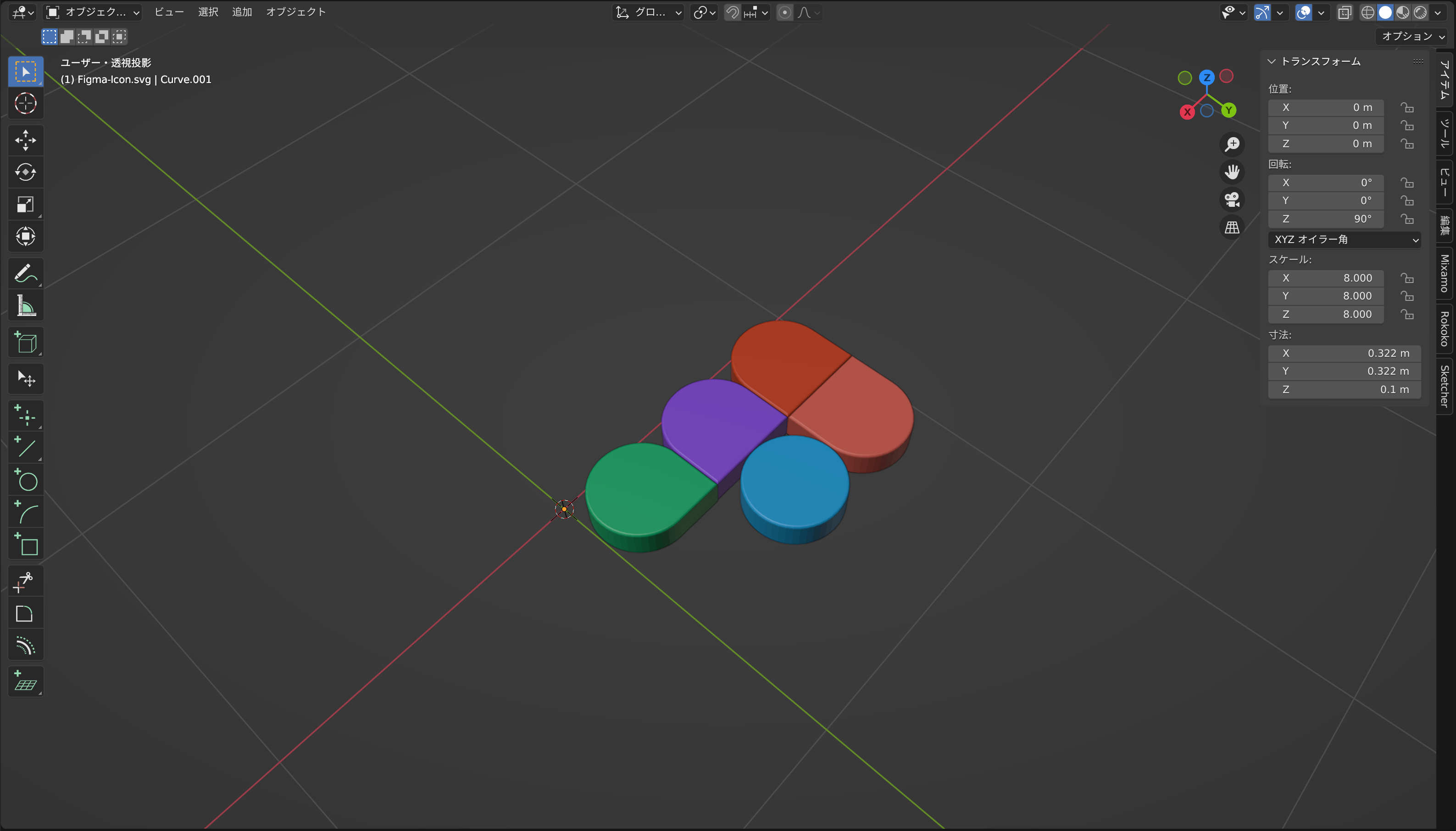Open the オプション dropdown
This screenshot has width=1456, height=831.
tap(1412, 37)
